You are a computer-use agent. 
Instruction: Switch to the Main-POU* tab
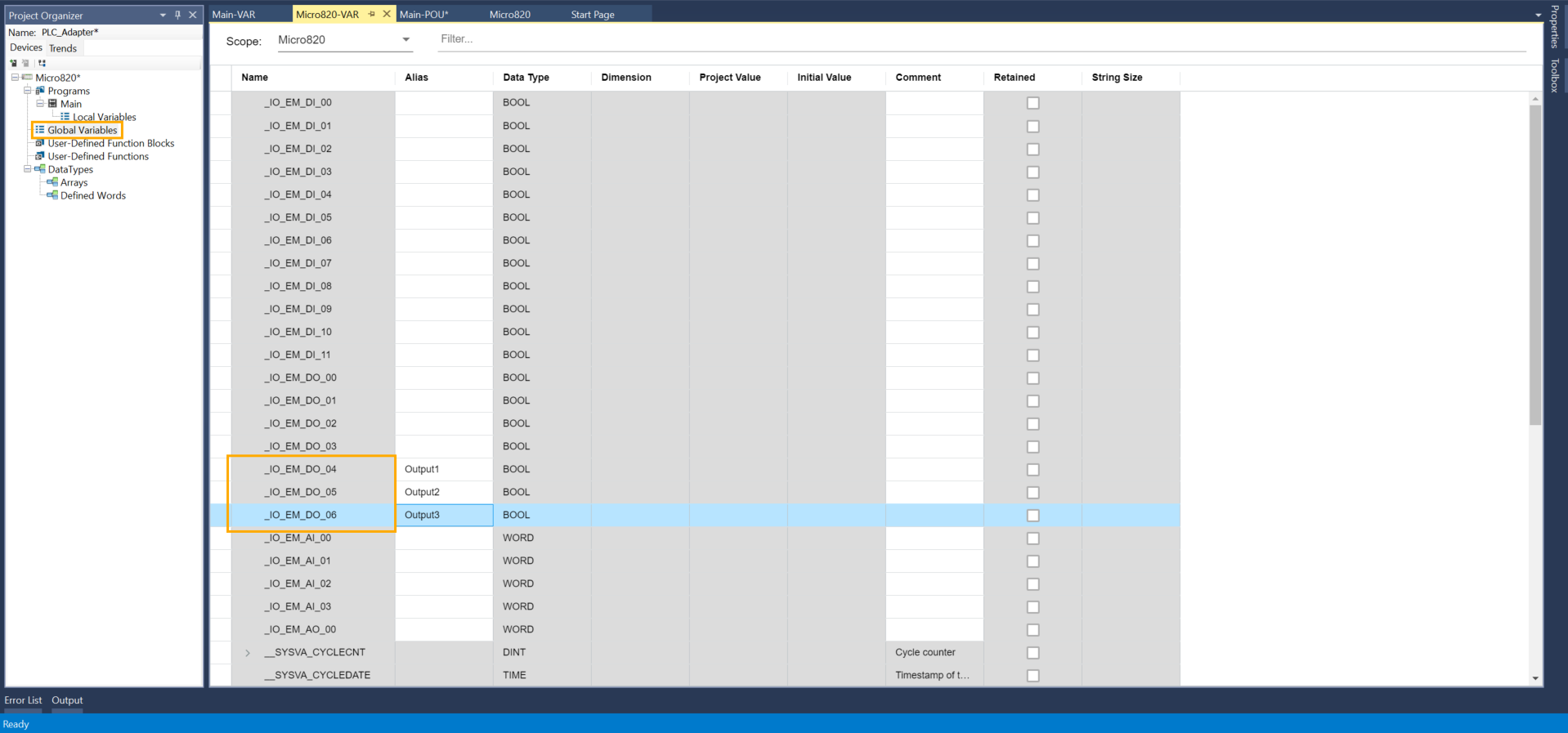point(423,14)
